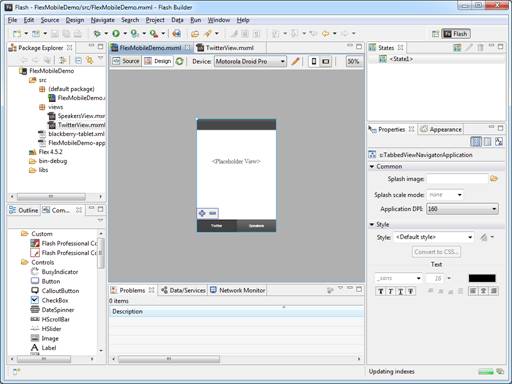Click the Convert to CSS button
Screen dimensions: 512x384
[436, 252]
